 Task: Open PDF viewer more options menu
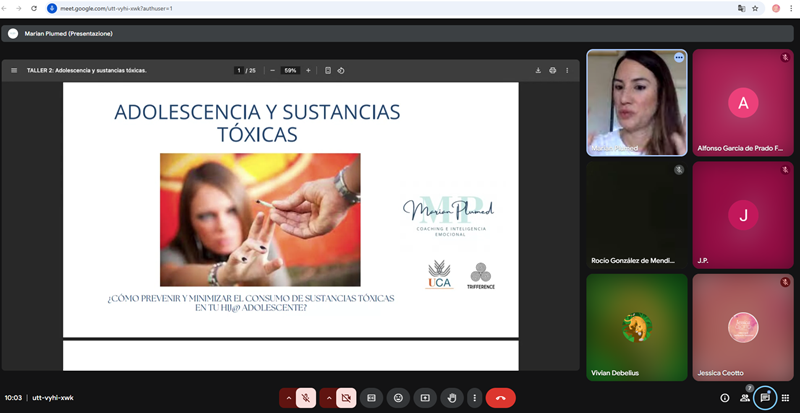567,70
